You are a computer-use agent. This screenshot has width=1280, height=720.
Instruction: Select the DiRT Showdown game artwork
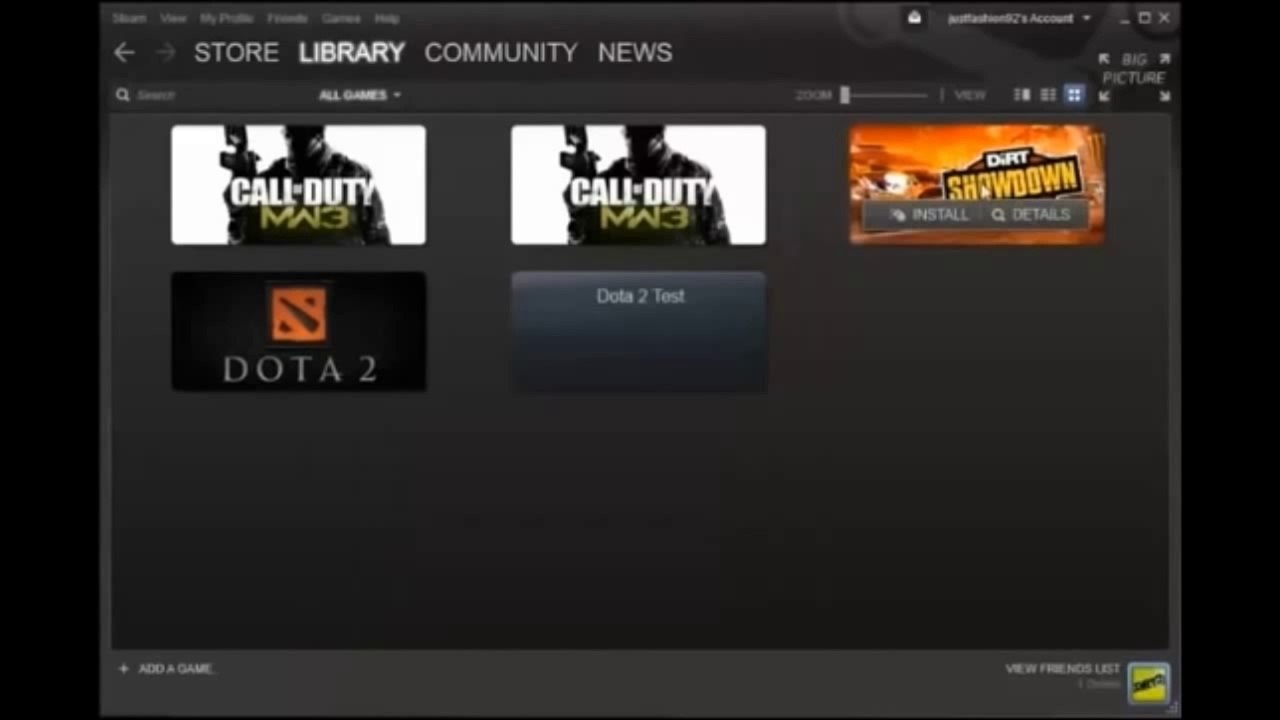(x=977, y=185)
